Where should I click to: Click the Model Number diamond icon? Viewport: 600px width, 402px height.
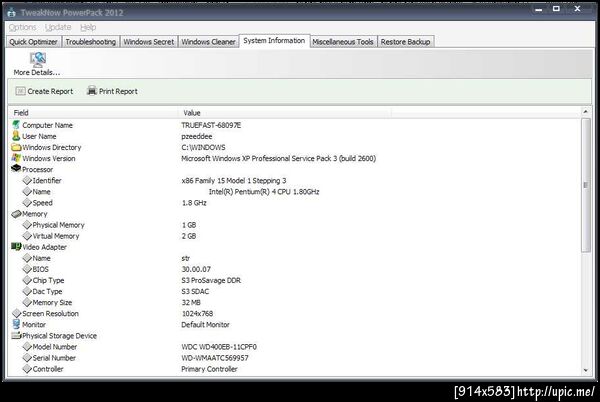(27, 347)
